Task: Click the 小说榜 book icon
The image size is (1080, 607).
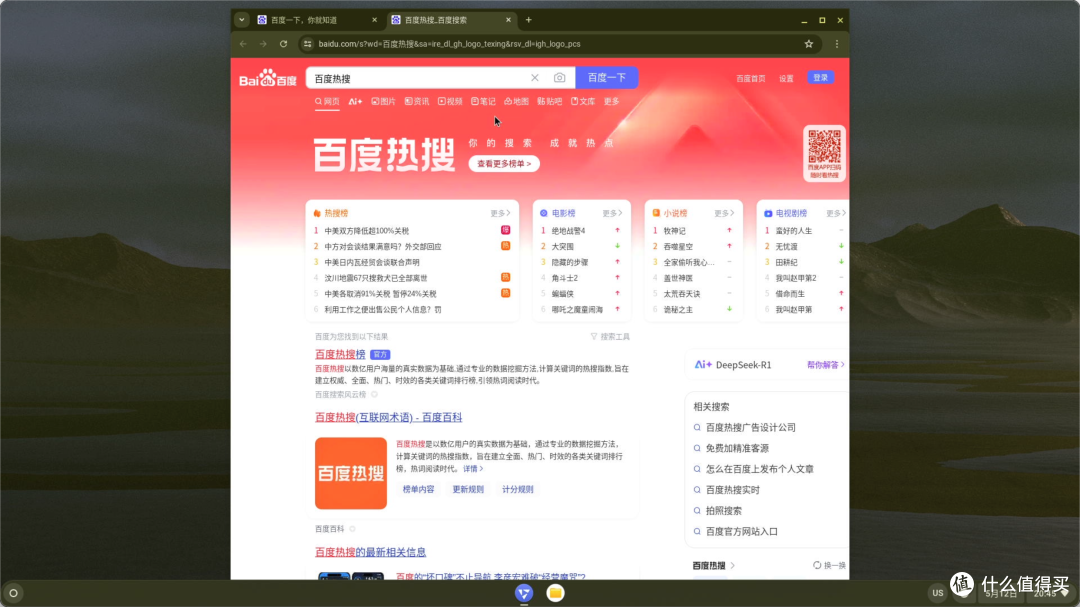Action: click(x=656, y=214)
